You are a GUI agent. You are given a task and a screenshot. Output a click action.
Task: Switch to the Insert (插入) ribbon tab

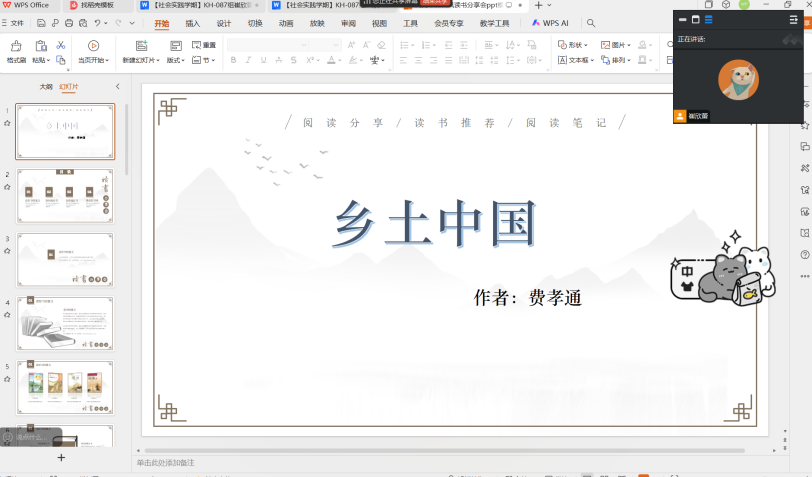tap(192, 22)
